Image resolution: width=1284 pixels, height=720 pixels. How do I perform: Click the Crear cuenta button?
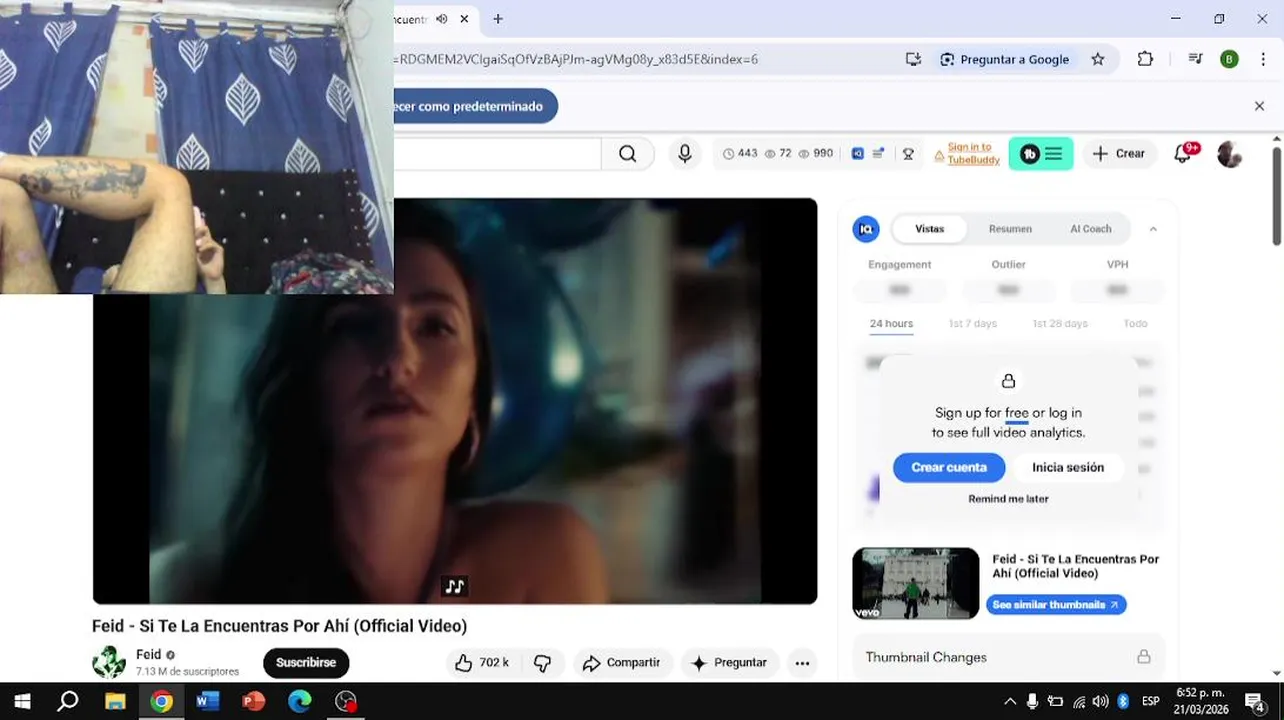pos(949,467)
